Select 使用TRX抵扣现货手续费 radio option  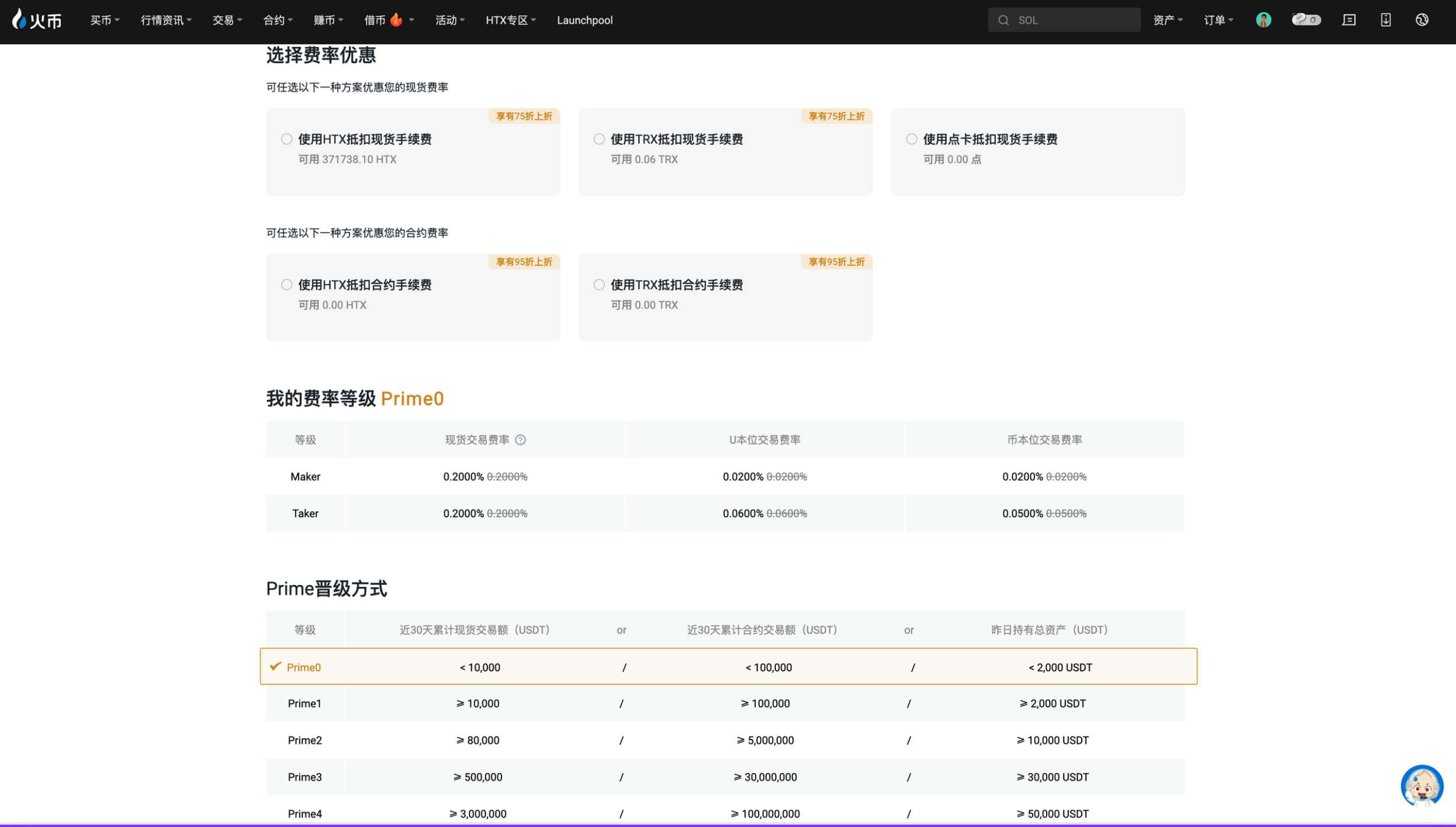[599, 139]
